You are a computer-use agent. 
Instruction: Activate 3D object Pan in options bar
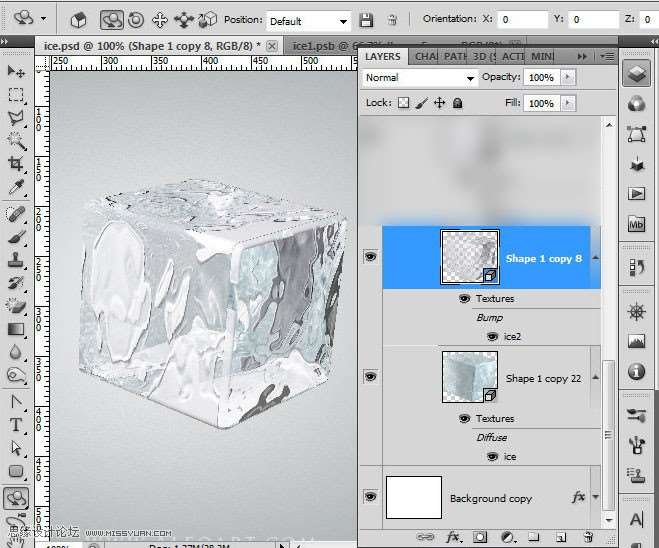click(160, 20)
